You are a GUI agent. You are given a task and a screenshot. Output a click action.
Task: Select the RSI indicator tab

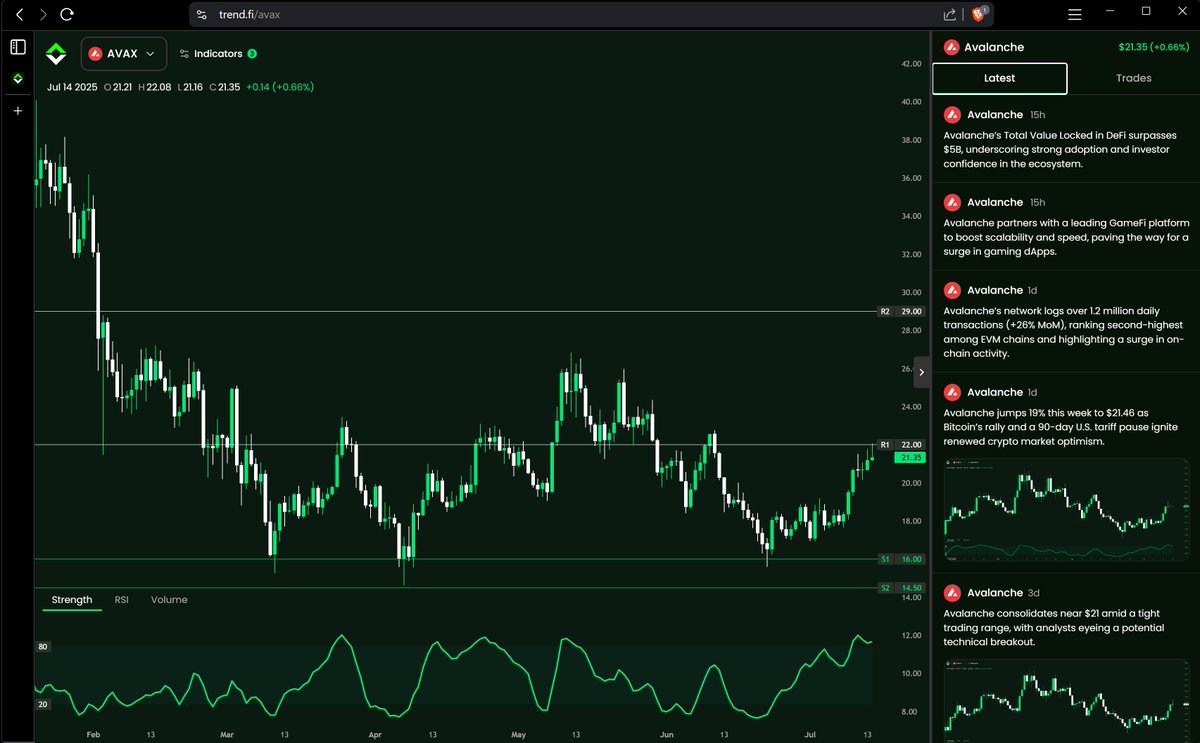(122, 600)
